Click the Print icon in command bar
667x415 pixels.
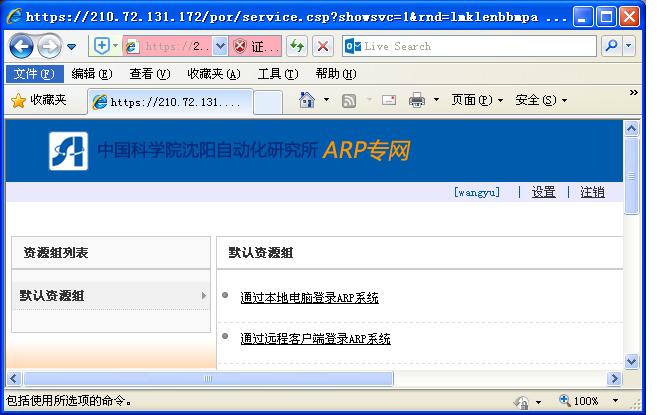(417, 100)
